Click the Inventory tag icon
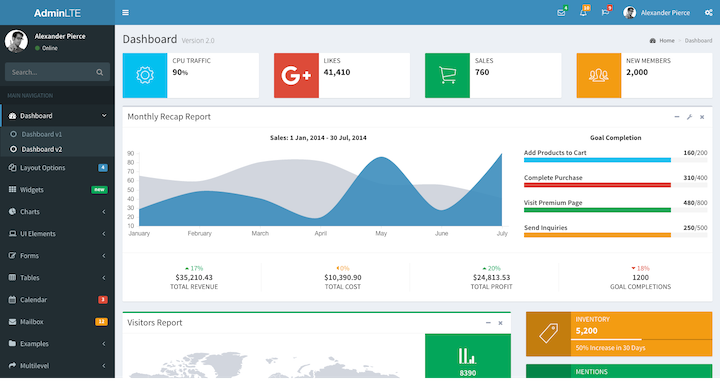The height and width of the screenshot is (389, 720). point(548,334)
